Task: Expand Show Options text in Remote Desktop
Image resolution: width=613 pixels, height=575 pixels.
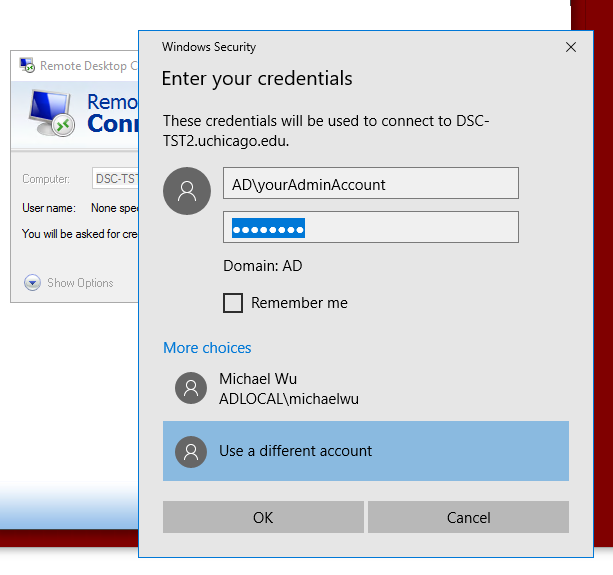Action: 80,283
